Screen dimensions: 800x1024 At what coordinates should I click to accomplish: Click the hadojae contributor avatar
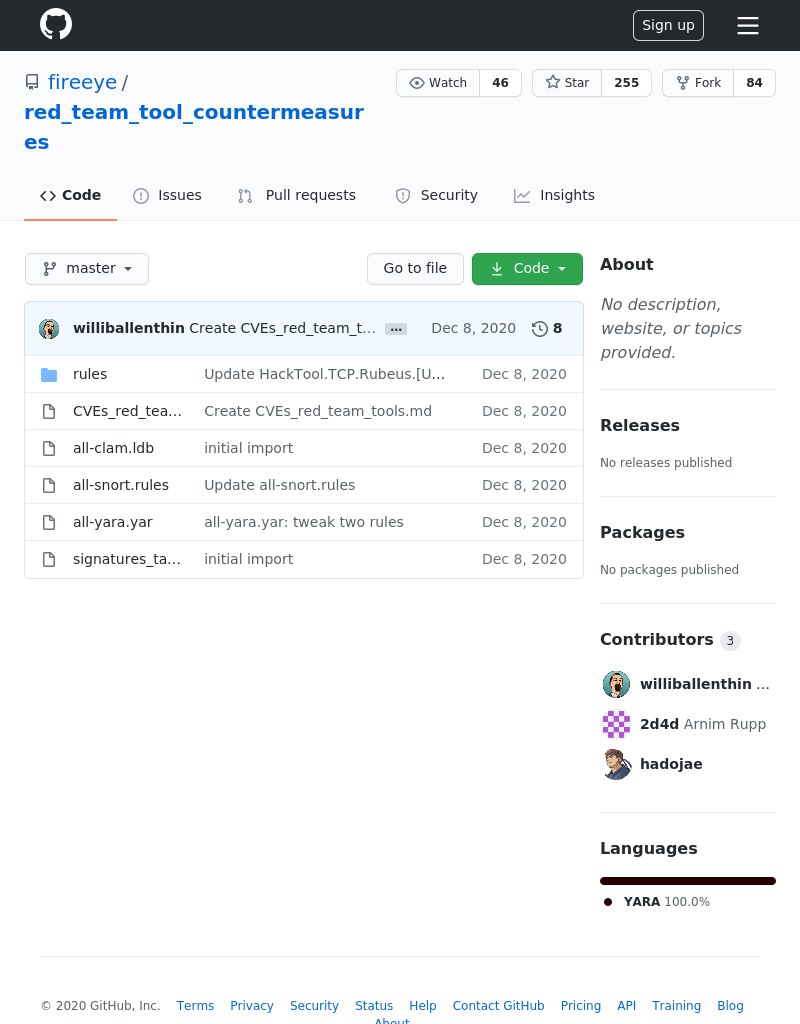coord(616,764)
